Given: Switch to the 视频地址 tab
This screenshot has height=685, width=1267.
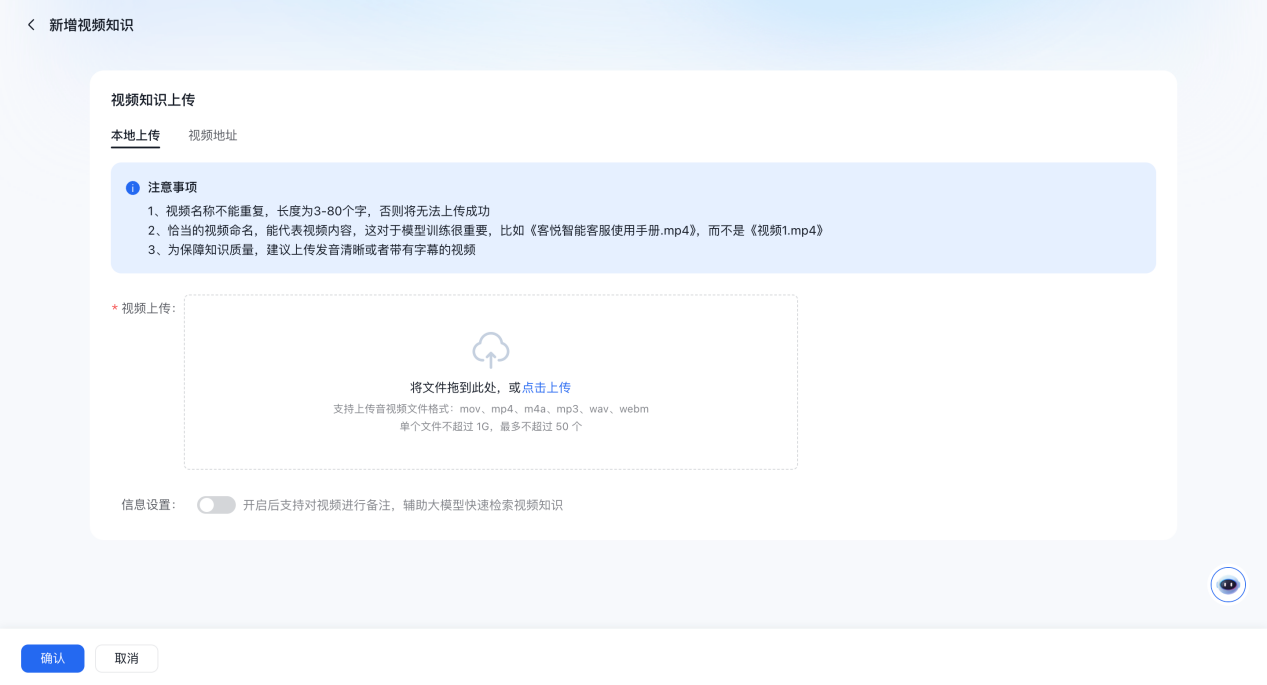Looking at the screenshot, I should coord(213,135).
